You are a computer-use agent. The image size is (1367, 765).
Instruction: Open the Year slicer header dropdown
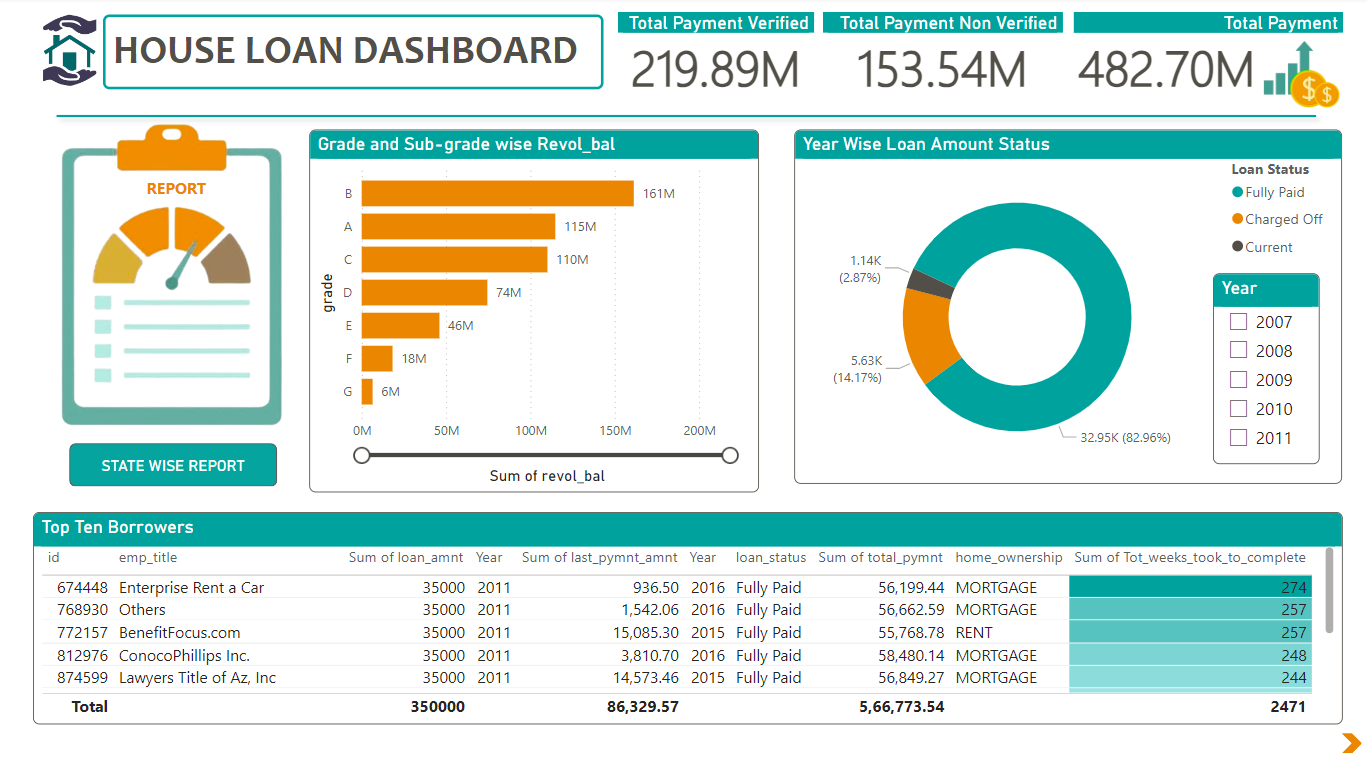(1266, 289)
